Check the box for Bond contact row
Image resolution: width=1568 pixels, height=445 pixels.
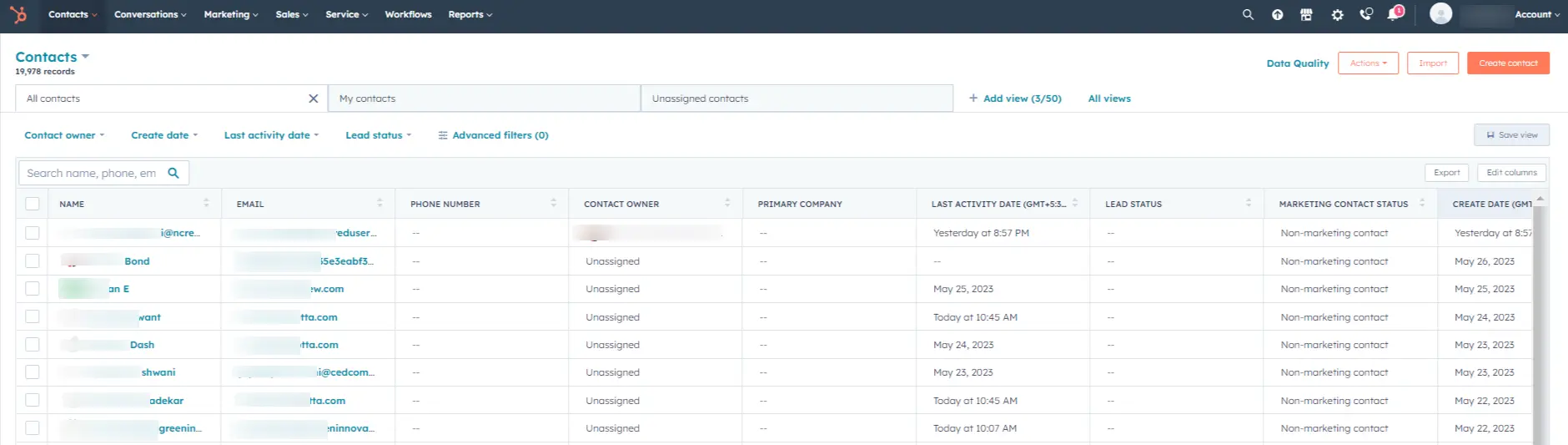(x=33, y=261)
